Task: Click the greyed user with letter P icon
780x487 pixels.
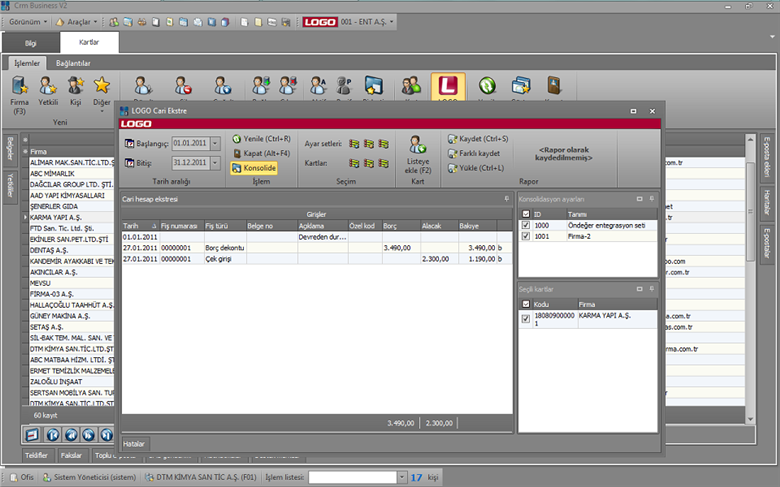Action: [x=344, y=86]
